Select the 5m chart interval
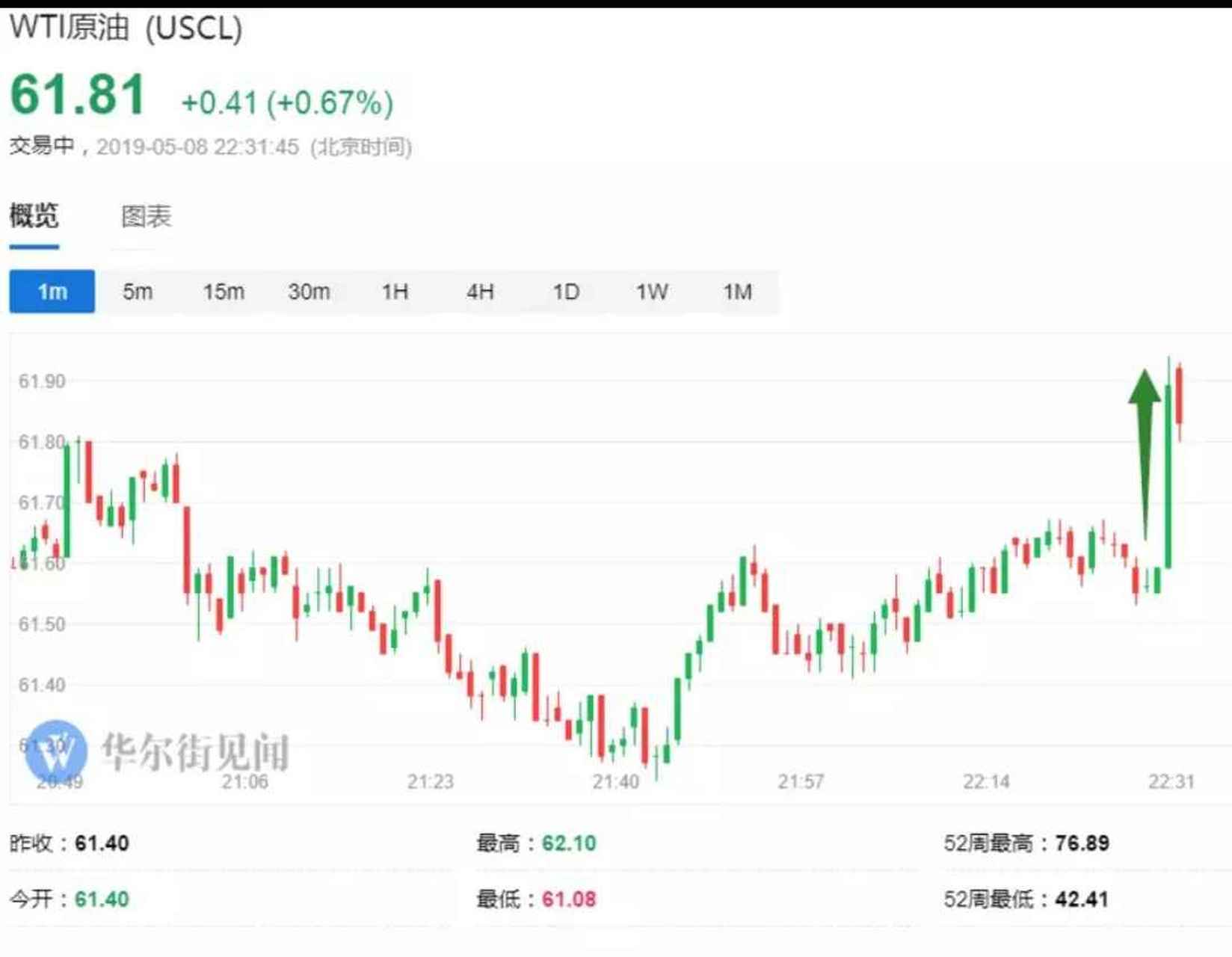 pos(138,292)
